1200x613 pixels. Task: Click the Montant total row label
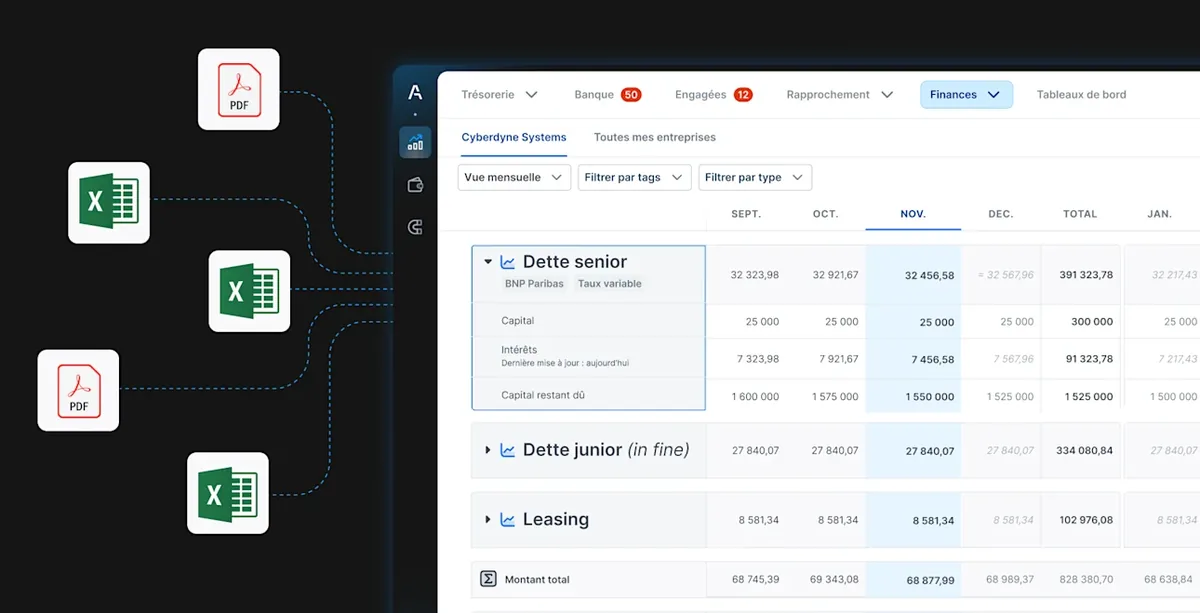coord(537,580)
